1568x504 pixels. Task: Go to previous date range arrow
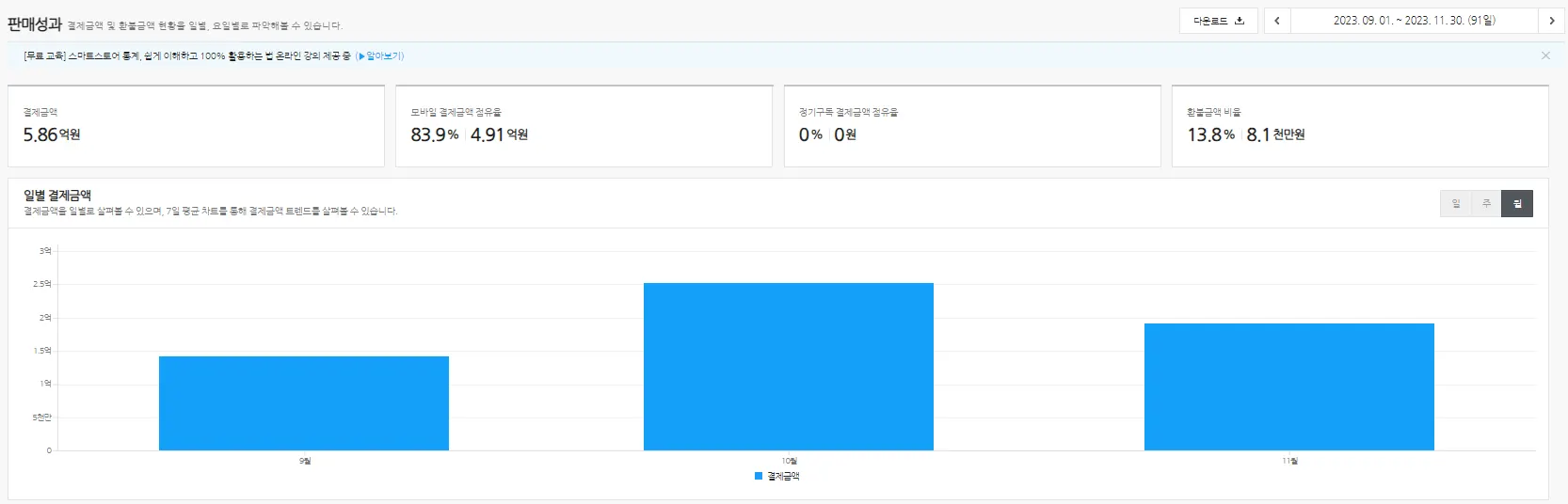tap(1277, 21)
